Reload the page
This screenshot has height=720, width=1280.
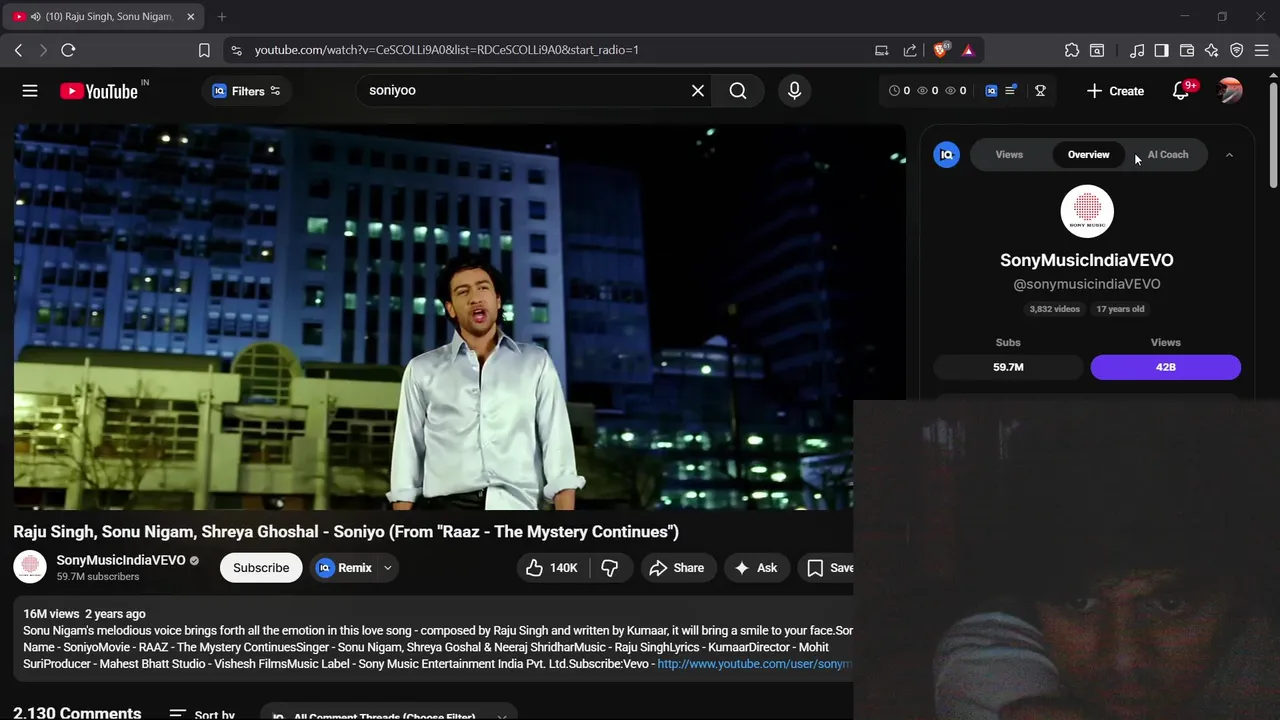68,50
